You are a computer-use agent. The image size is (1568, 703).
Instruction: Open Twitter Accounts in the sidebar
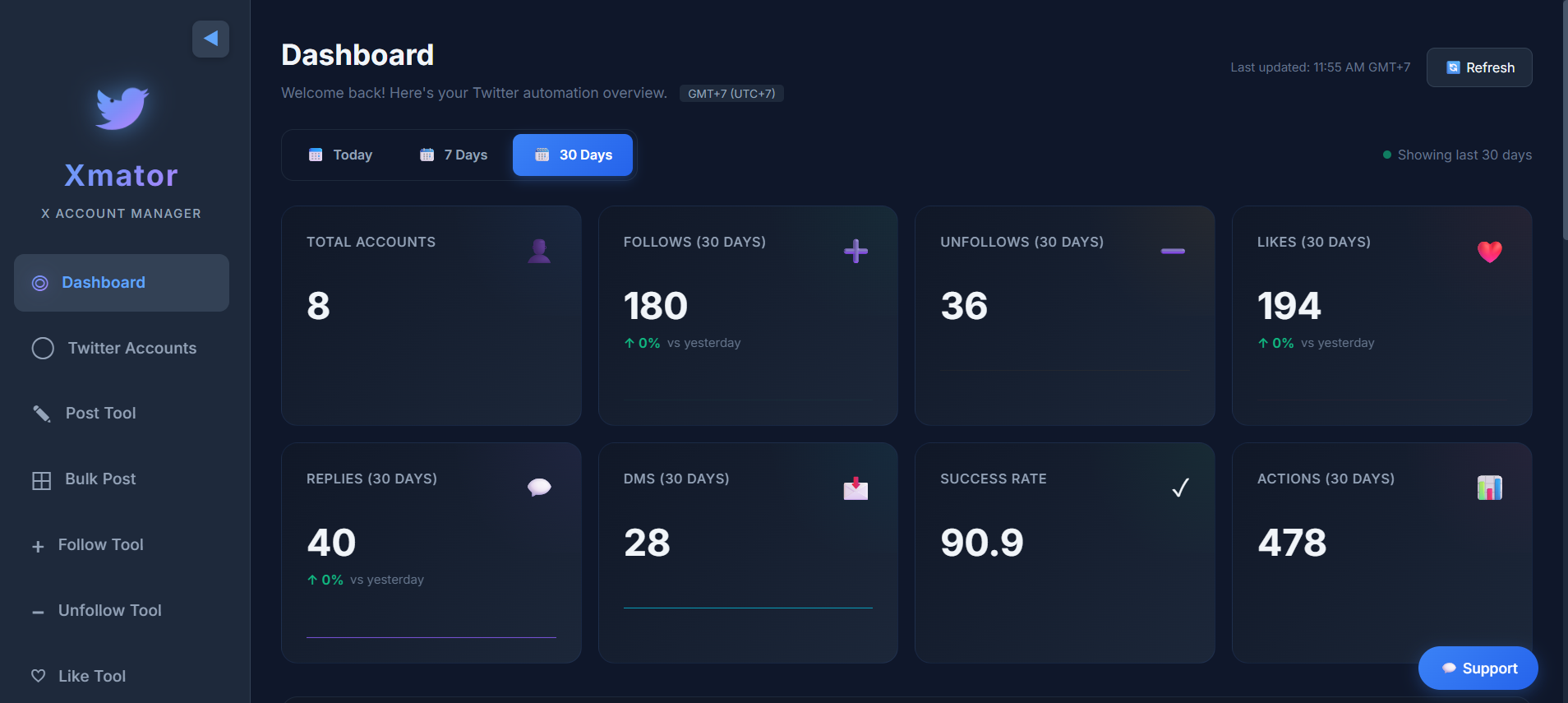122,348
